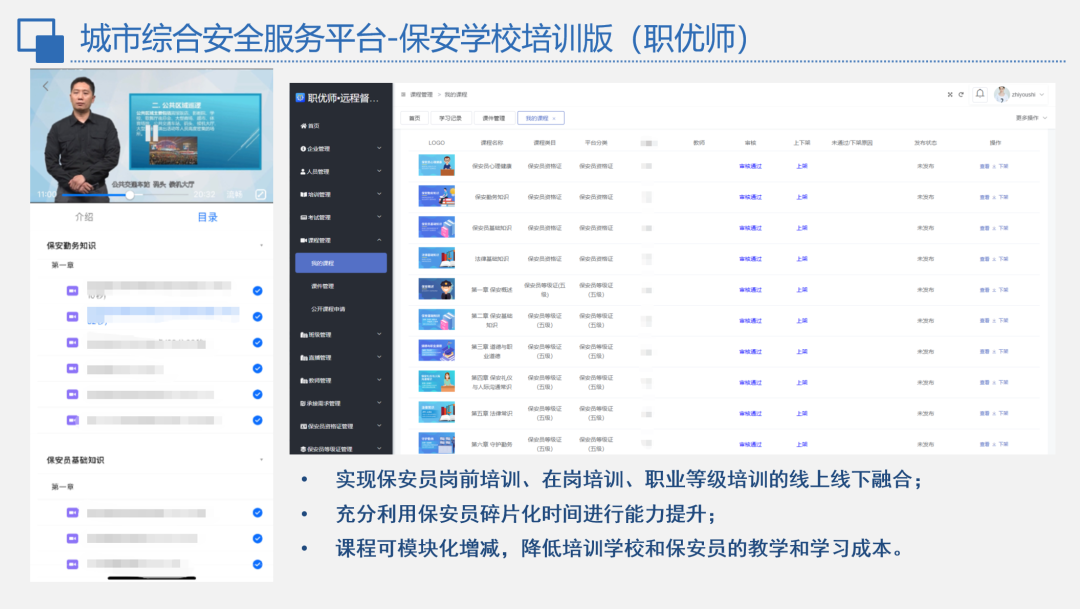
Task: Click 查看 in the 保安员基础知识 row
Action: pos(984,228)
